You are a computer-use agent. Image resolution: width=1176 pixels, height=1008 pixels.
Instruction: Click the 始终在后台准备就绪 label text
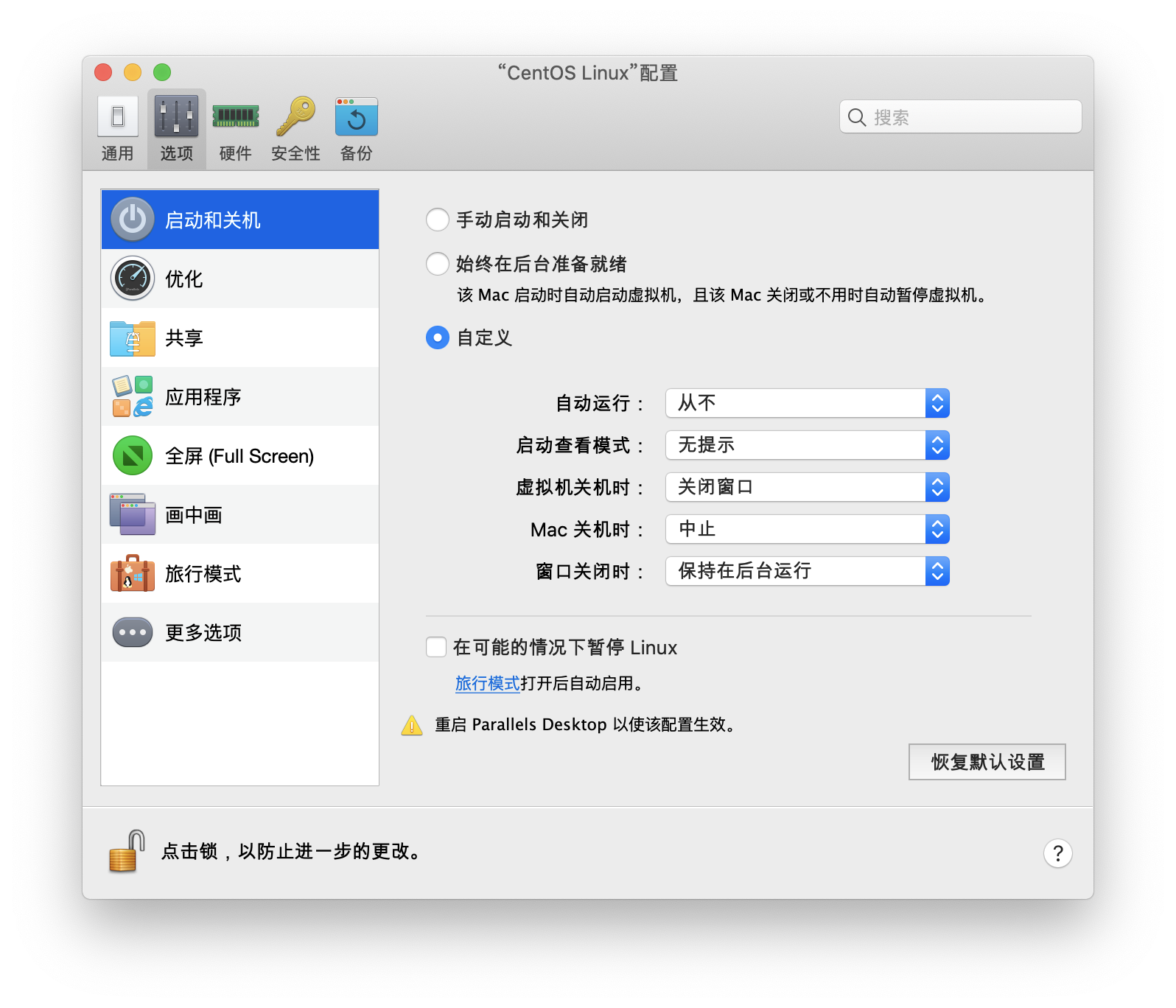tap(542, 264)
